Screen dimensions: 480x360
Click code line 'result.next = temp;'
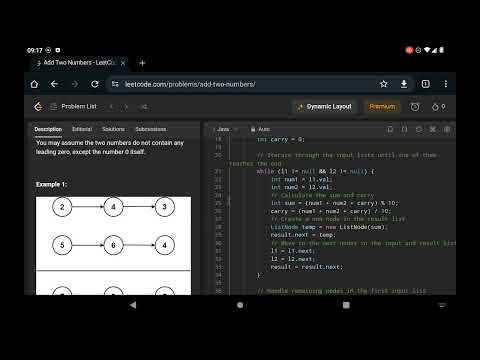[x=303, y=235]
